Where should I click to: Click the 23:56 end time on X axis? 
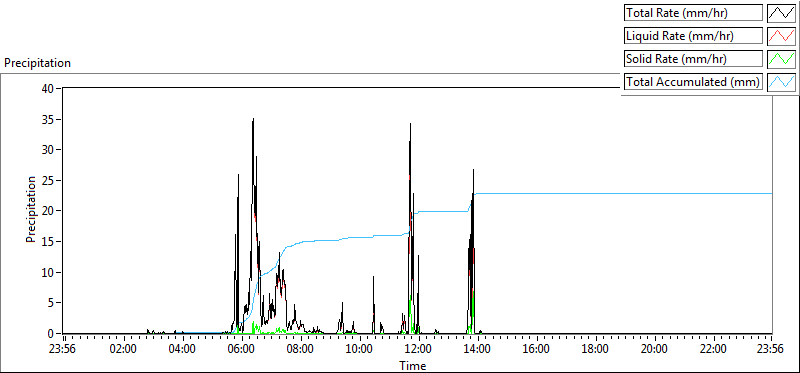tap(771, 349)
